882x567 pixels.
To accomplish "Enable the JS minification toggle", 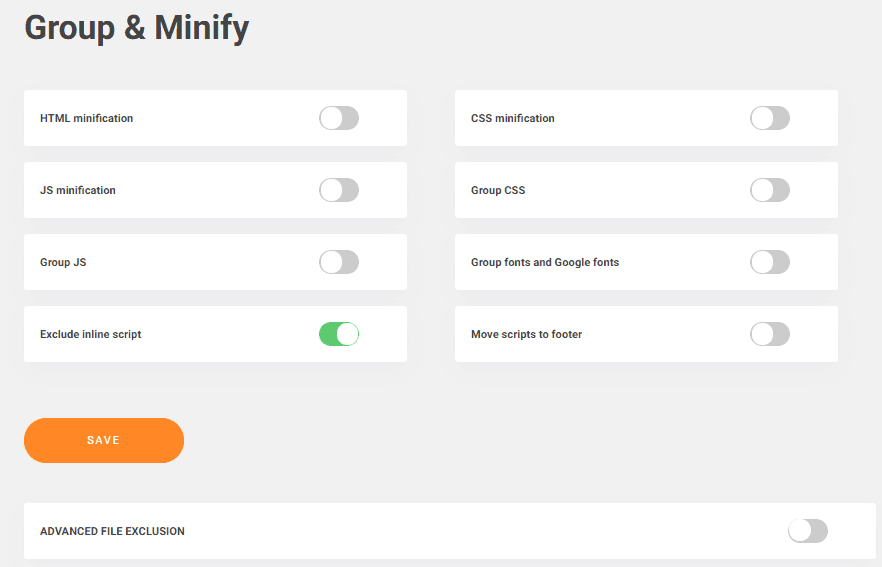I will point(338,190).
